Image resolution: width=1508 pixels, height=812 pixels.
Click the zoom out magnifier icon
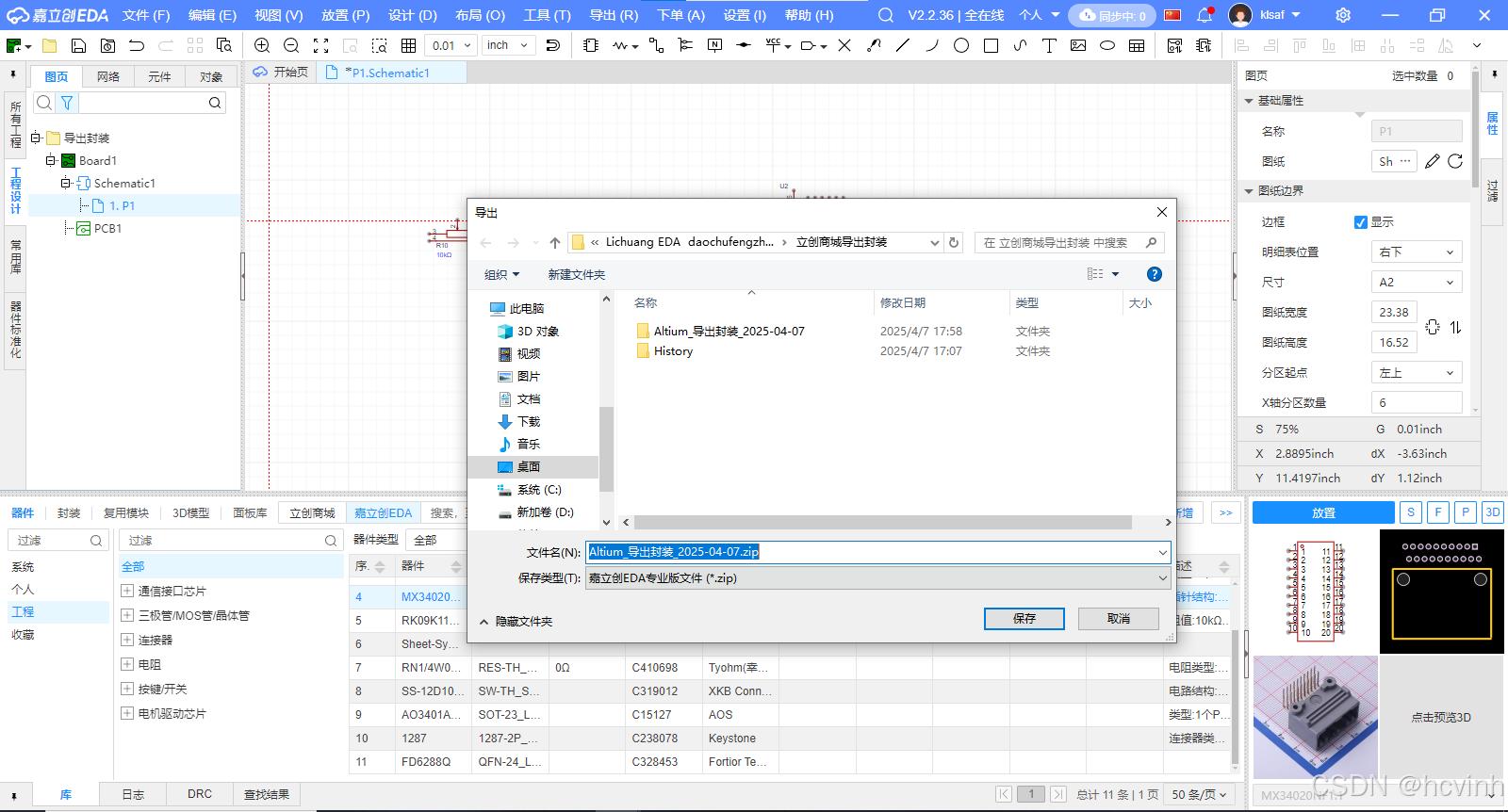[x=291, y=45]
